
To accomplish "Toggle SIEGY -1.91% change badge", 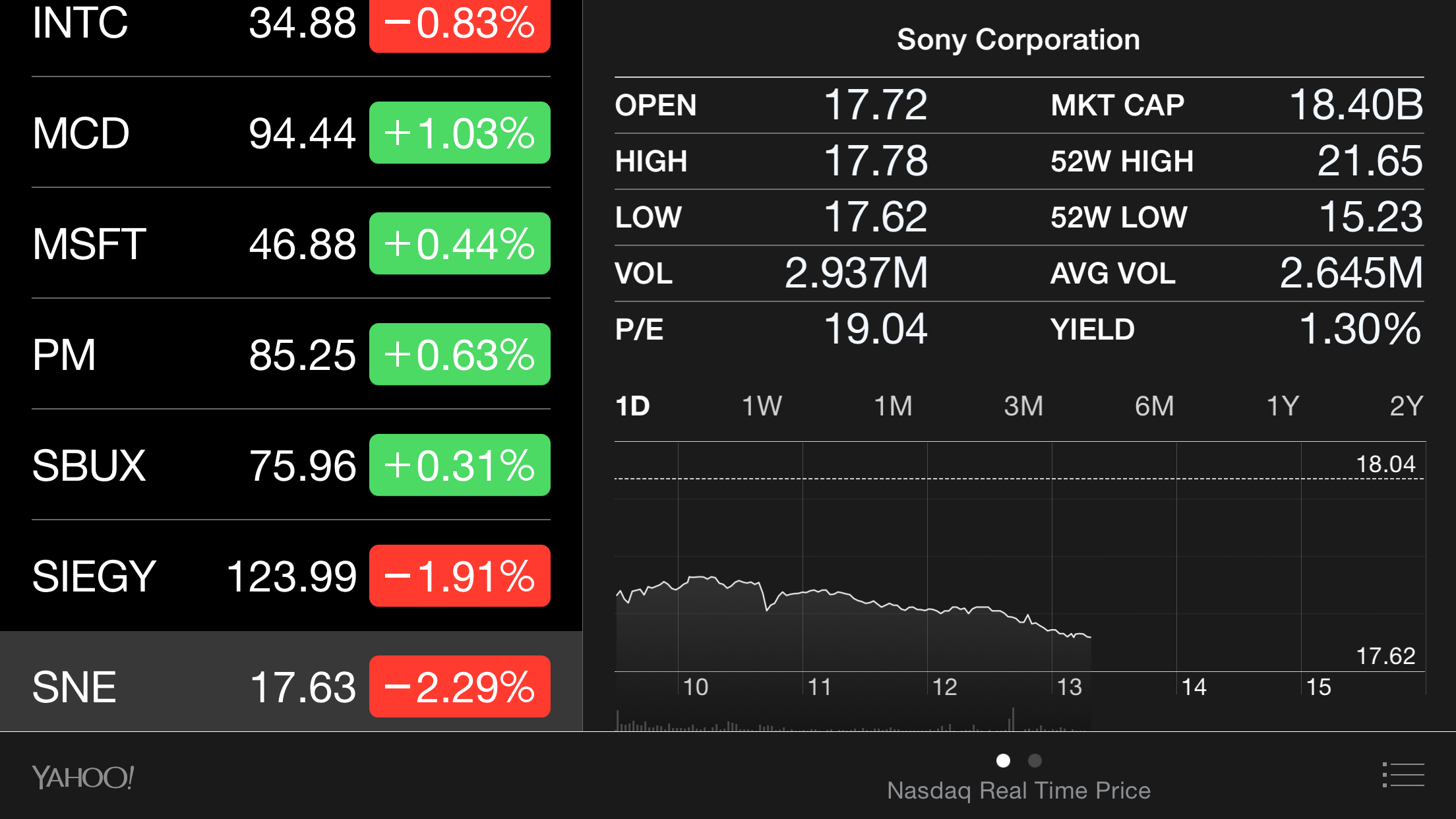I will (460, 576).
